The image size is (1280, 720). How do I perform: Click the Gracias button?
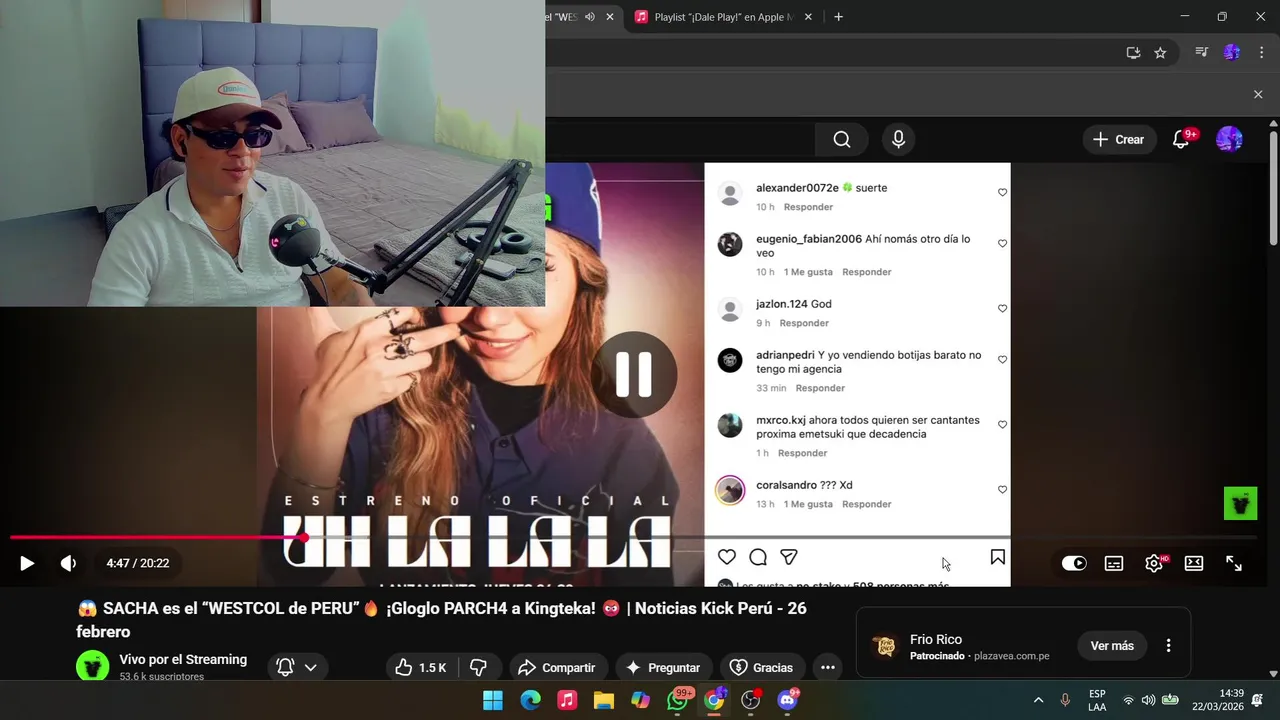point(761,667)
